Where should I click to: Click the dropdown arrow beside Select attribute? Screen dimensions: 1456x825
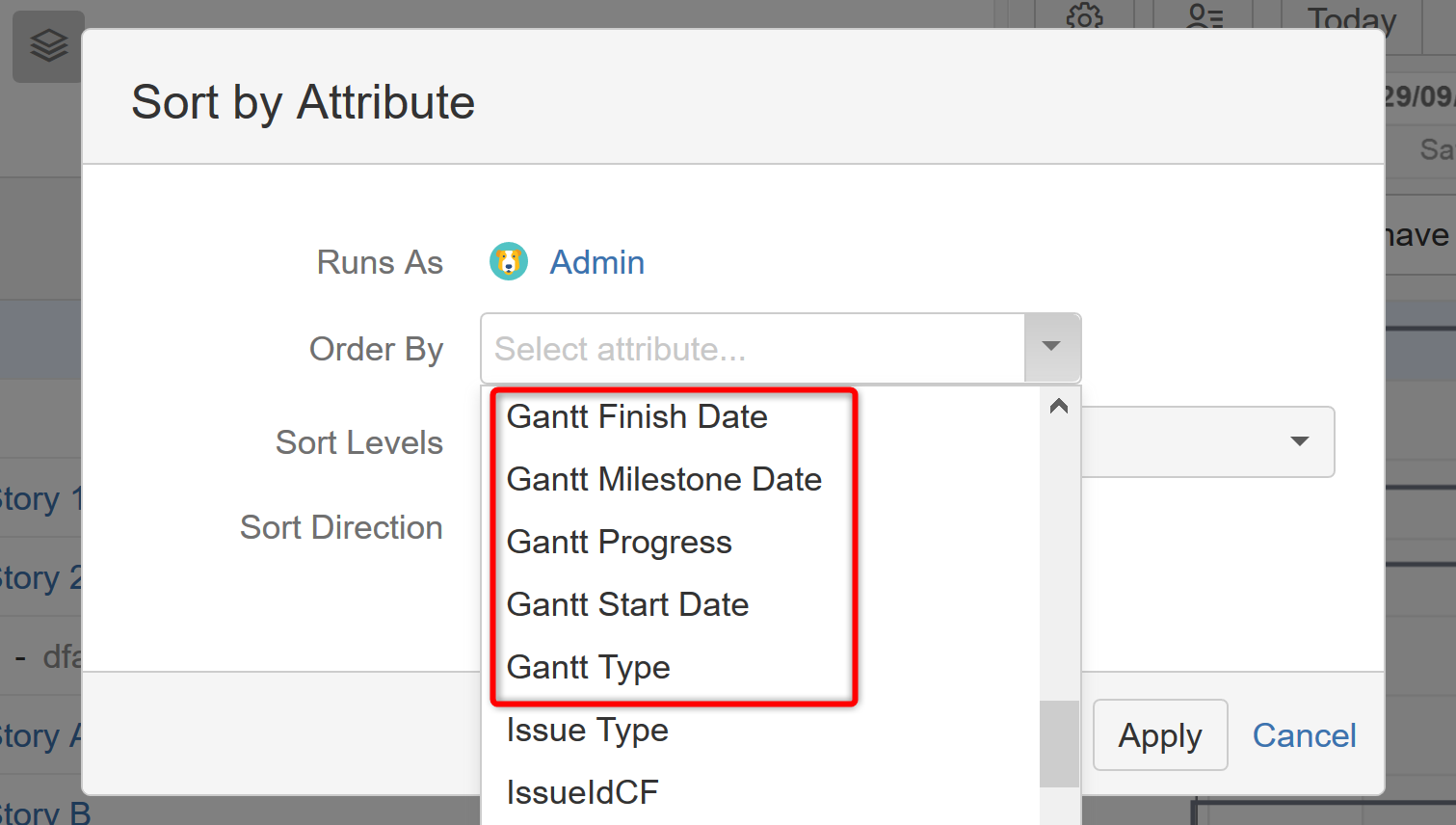click(x=1051, y=348)
